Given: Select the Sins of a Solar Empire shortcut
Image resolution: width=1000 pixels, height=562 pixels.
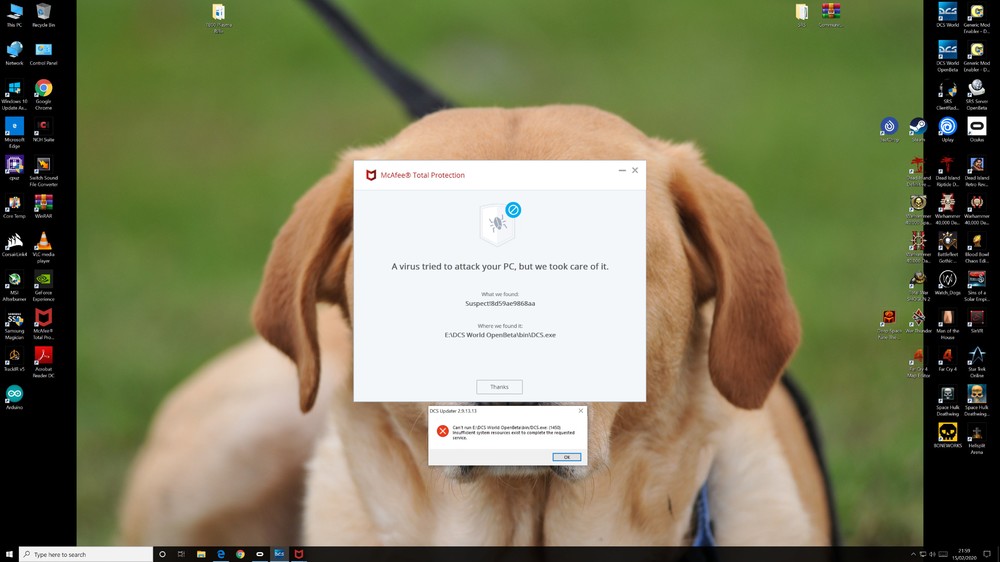Looking at the screenshot, I should point(976,286).
